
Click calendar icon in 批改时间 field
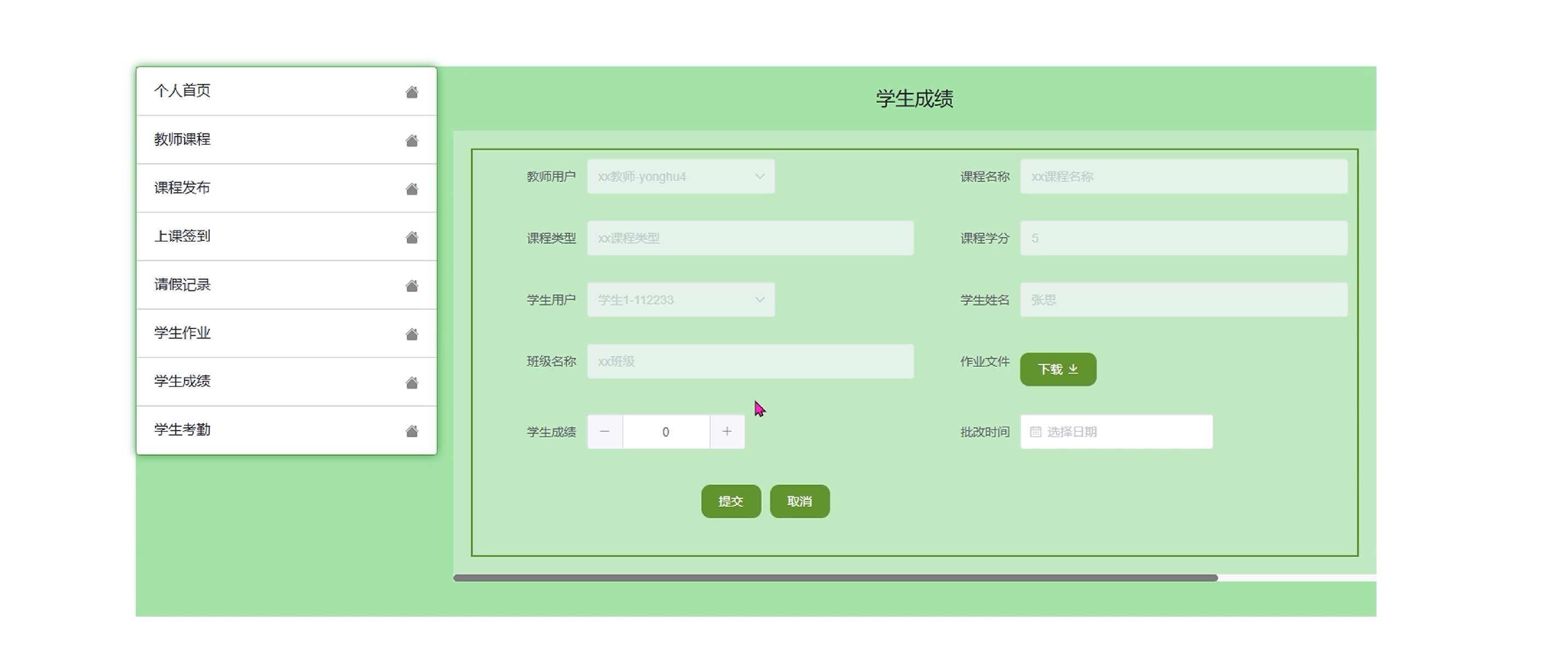pyautogui.click(x=1035, y=432)
